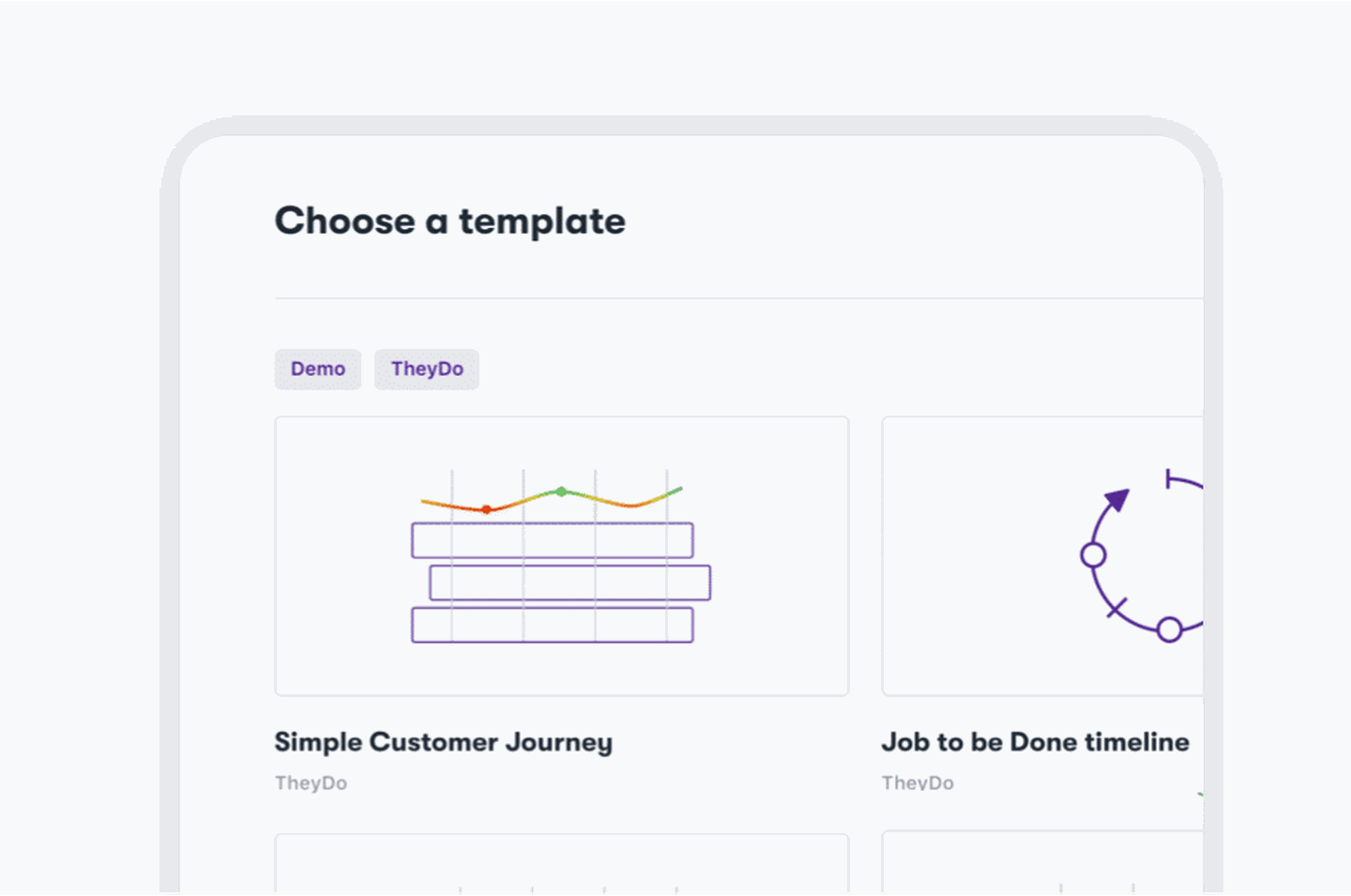
Task: Click the T-shaped end marker on circular timeline
Action: tap(1169, 479)
